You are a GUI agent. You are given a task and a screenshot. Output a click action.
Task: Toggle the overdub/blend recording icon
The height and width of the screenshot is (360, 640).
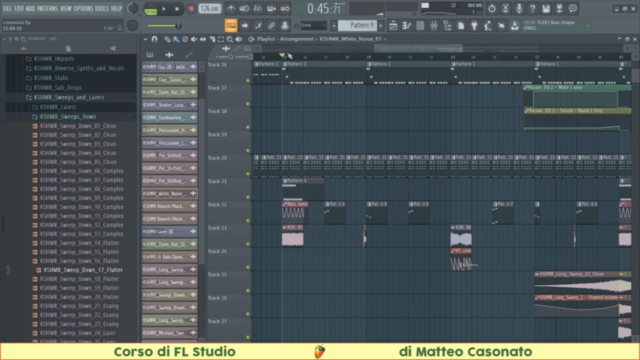tap(271, 9)
